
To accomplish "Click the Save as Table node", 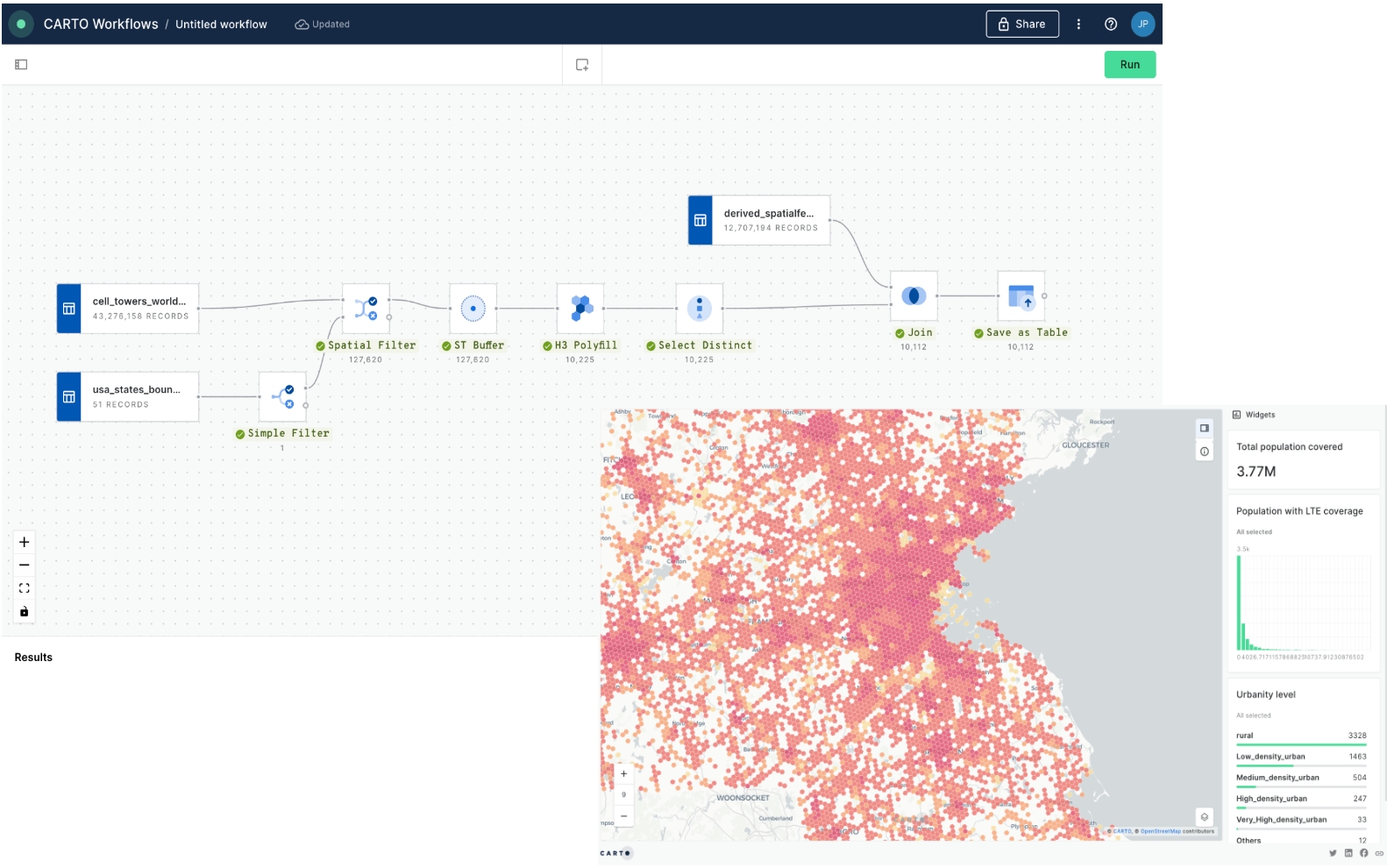I will 1021,296.
